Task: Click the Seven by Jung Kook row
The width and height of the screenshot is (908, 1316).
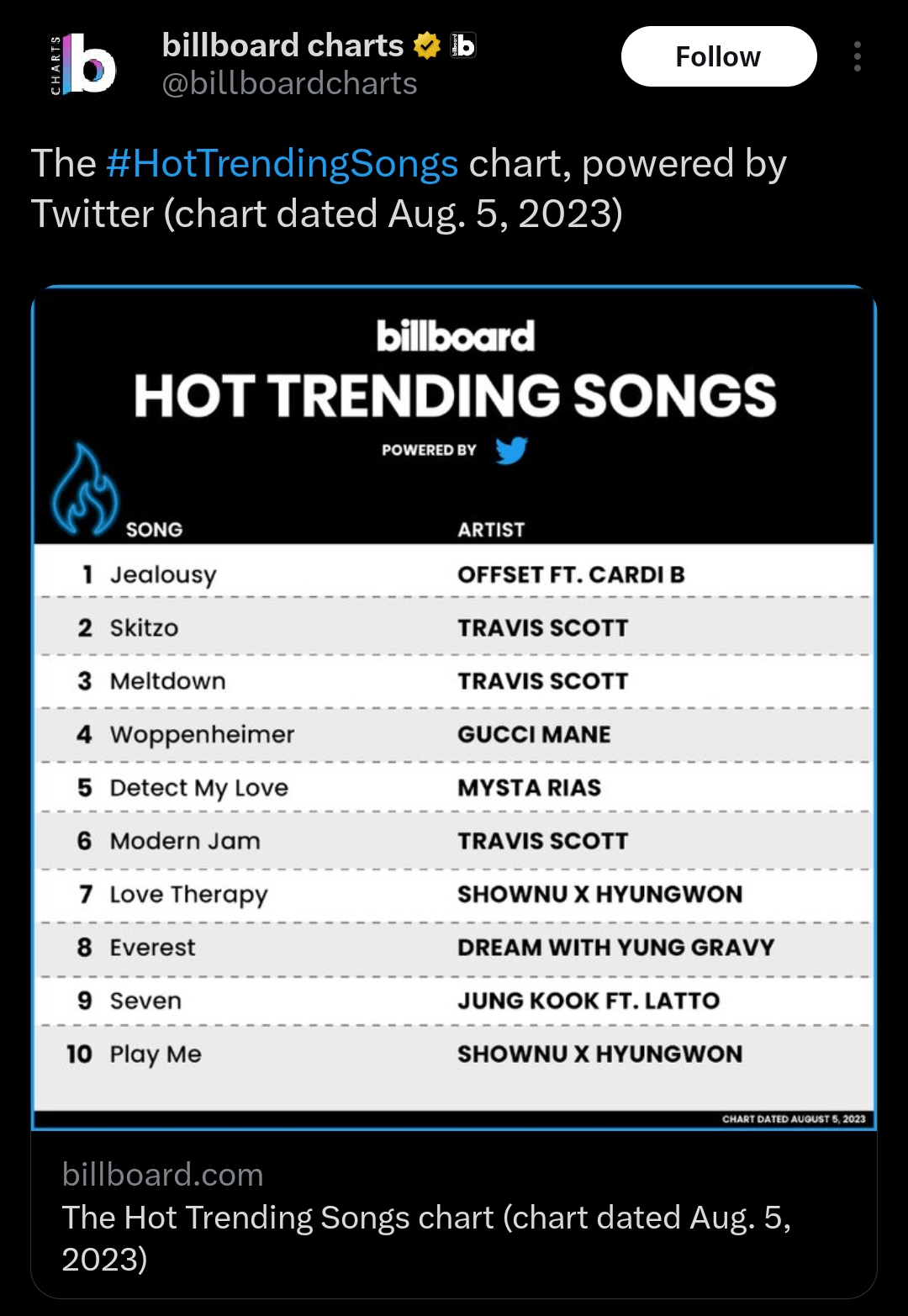Action: (454, 1001)
